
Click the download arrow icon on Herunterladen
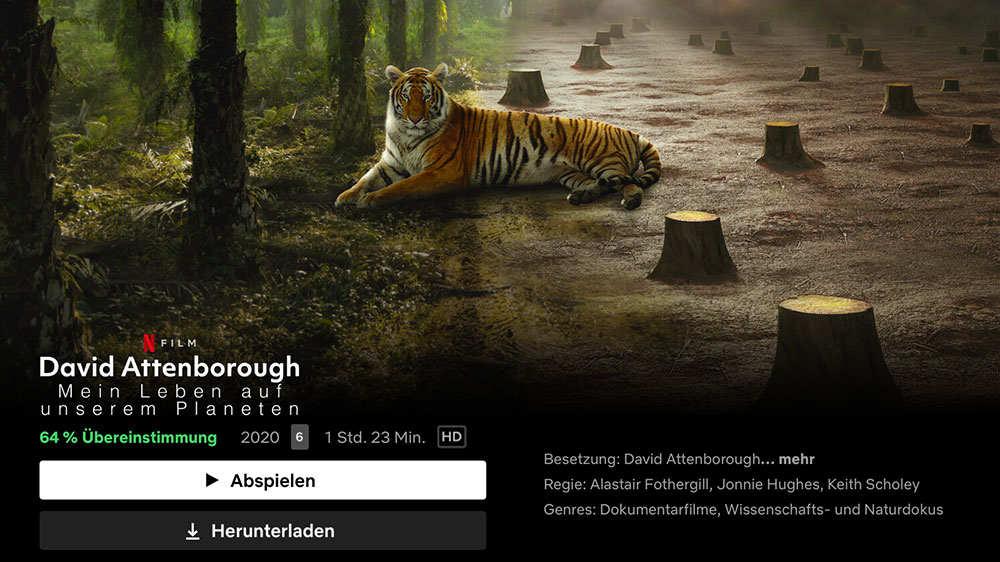(193, 531)
